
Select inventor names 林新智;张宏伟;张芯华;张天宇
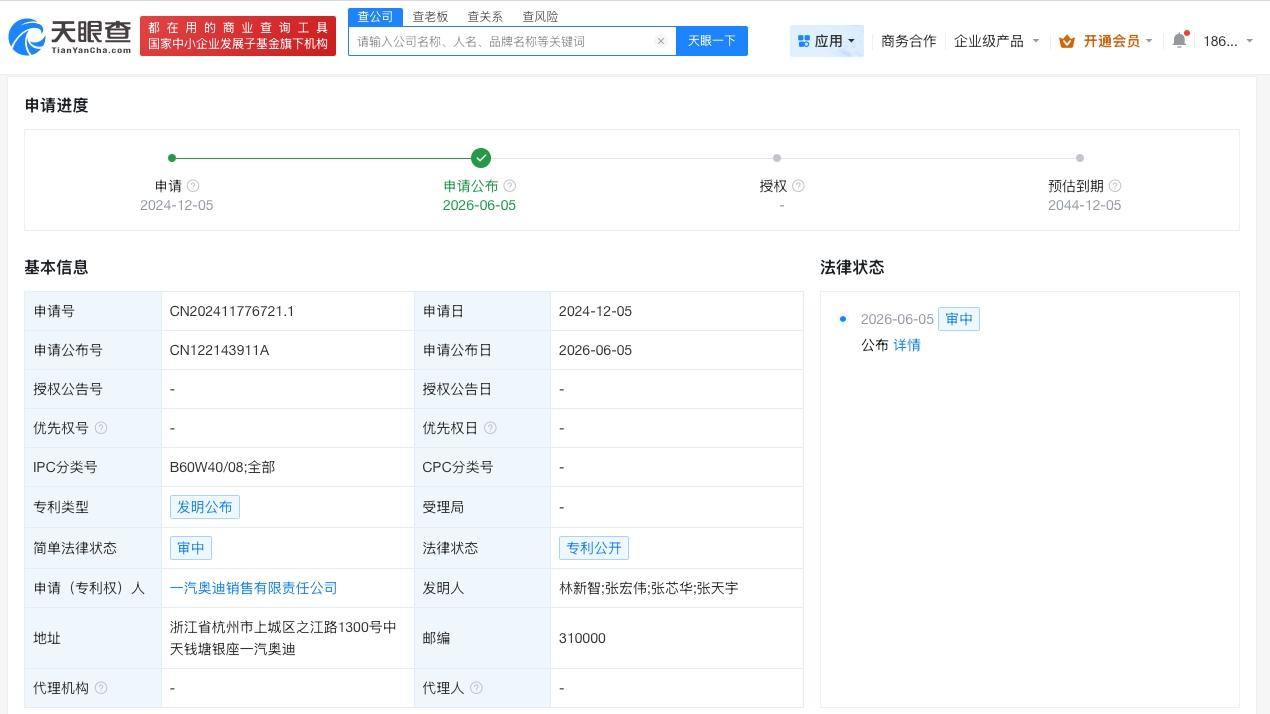(649, 588)
